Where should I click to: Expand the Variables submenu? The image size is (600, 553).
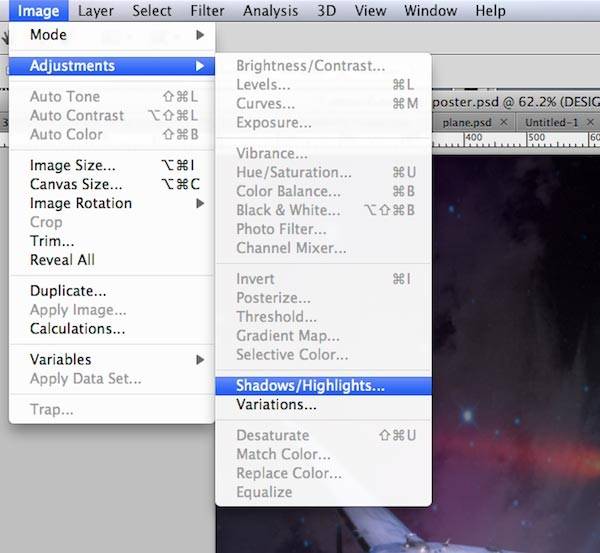(x=60, y=359)
